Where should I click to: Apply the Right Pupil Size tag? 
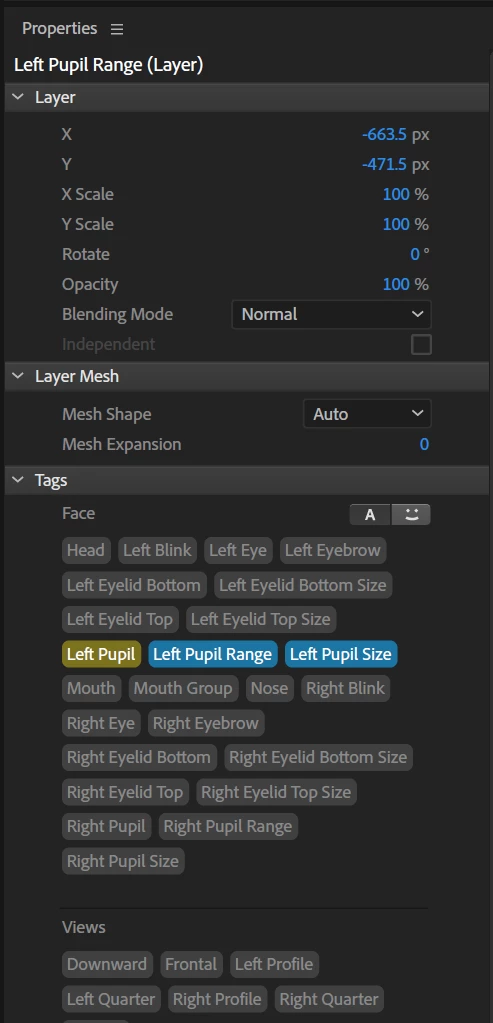point(123,861)
